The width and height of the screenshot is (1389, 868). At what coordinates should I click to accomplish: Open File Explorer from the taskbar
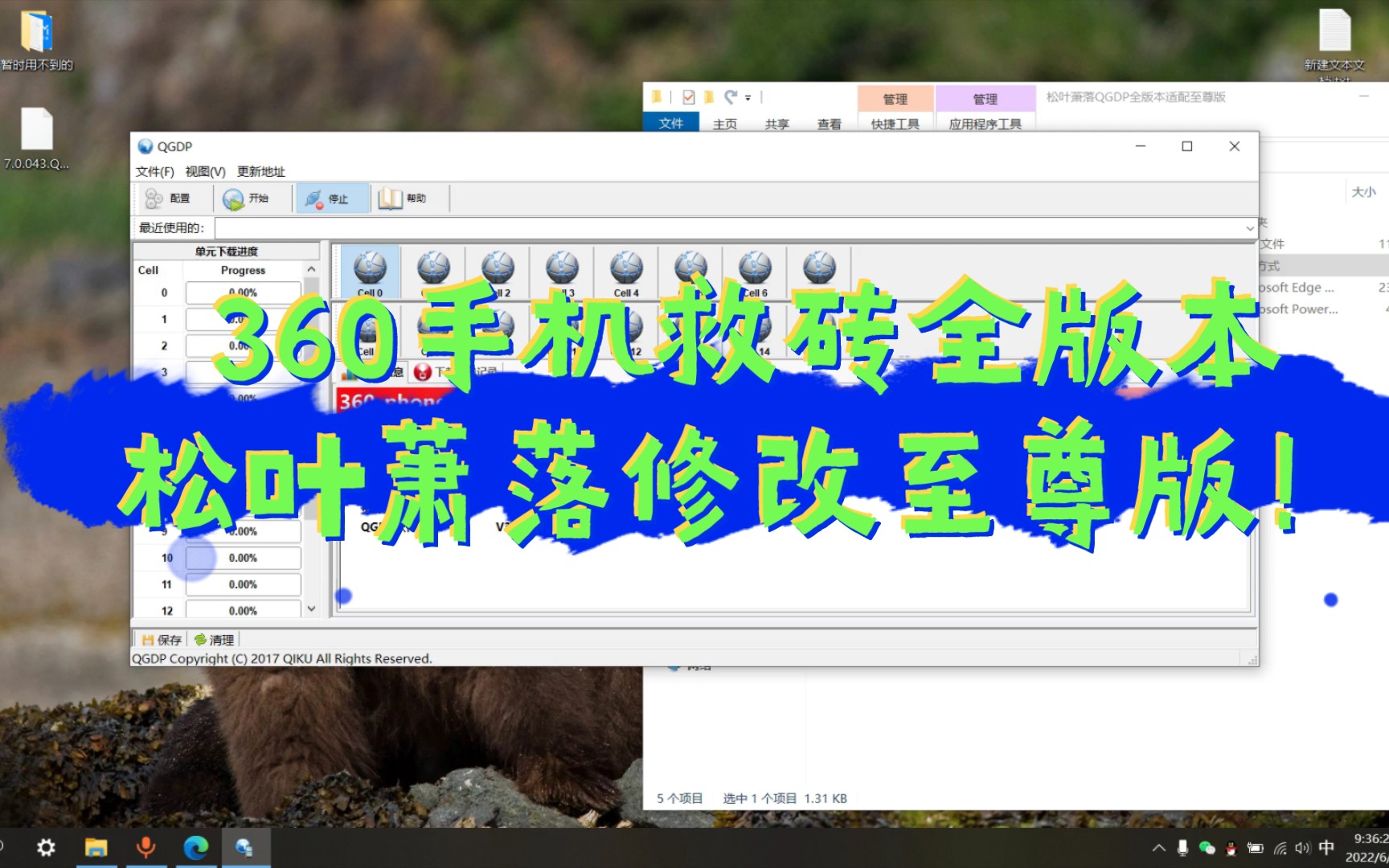coord(96,847)
